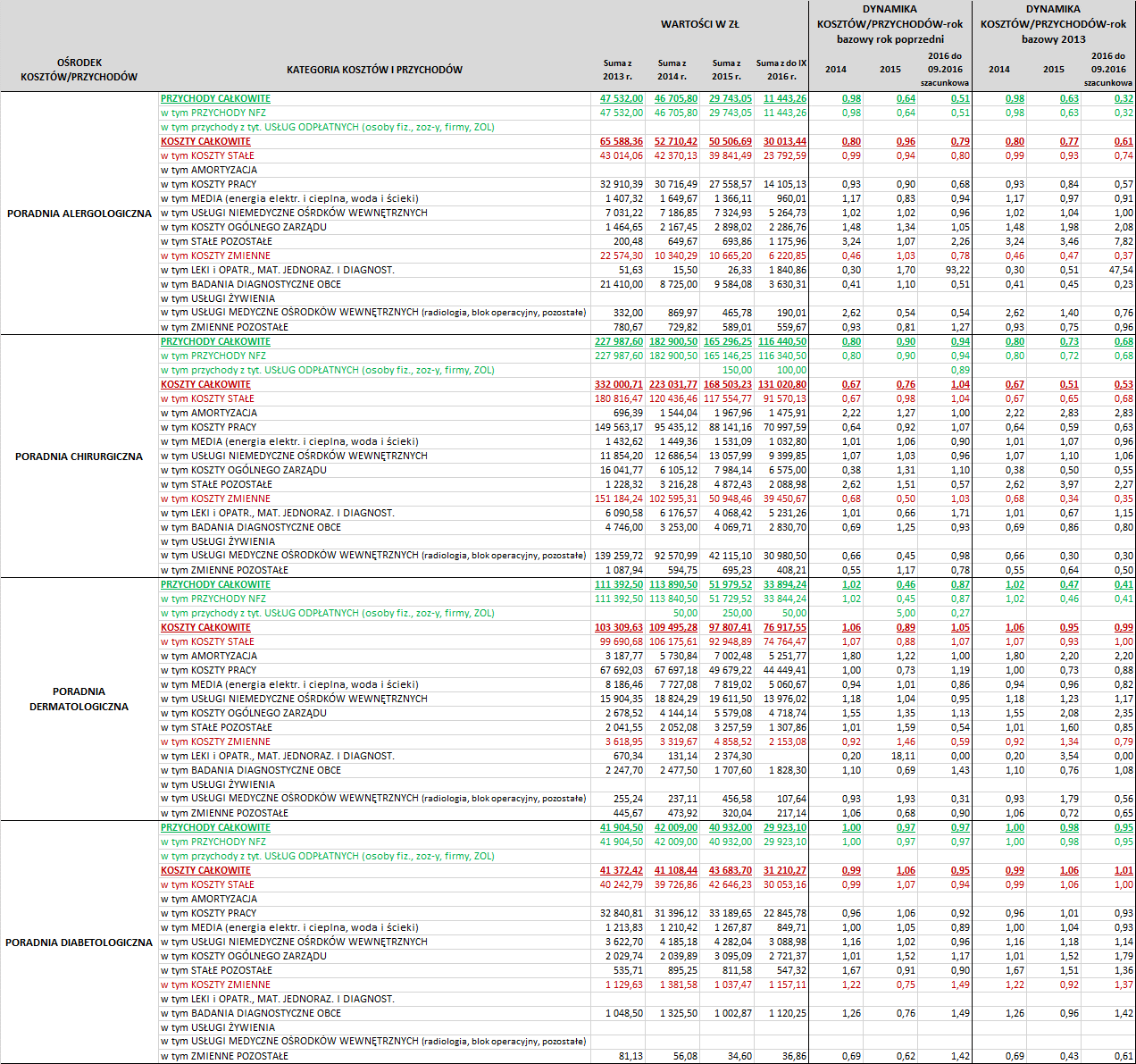Click the 'Suma z 2013 r.' column header
Screen dimensions: 1136x1064
(x=617, y=70)
